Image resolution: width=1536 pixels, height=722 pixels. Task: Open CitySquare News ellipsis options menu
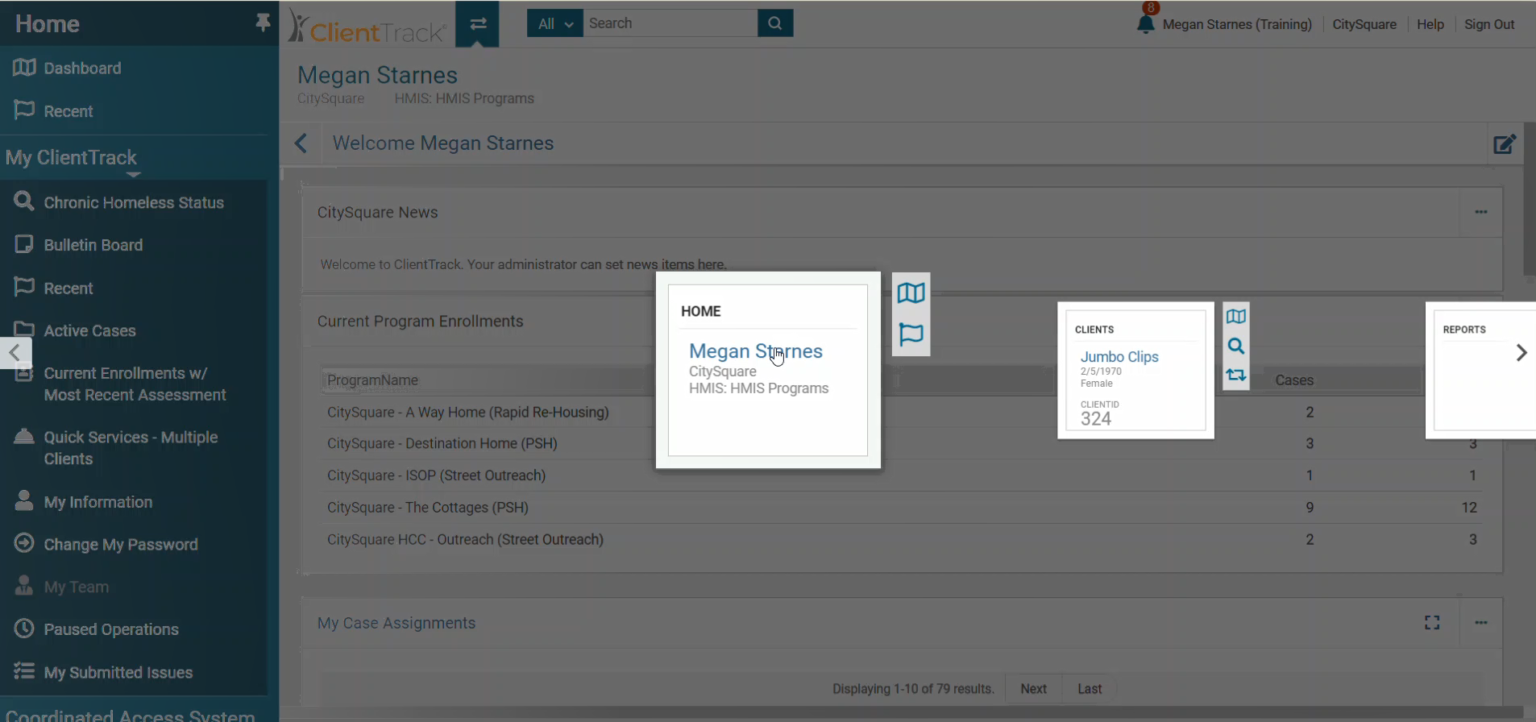tap(1481, 212)
